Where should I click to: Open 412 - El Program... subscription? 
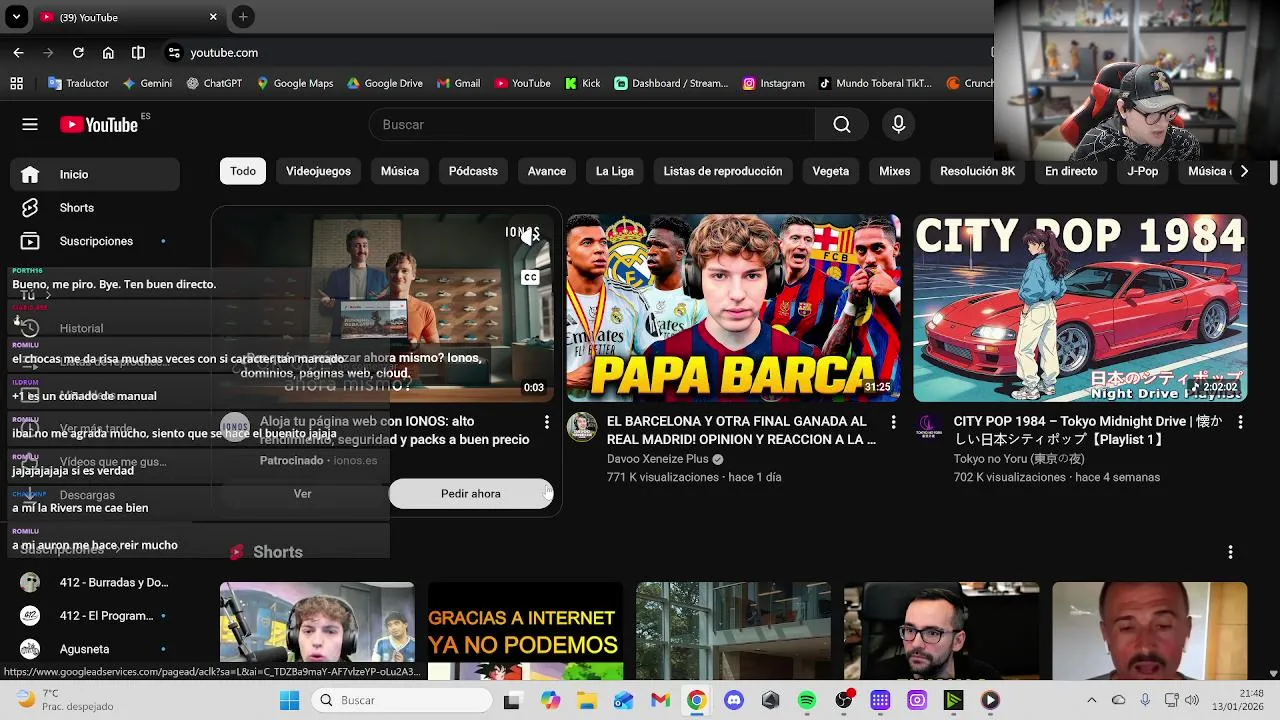pos(95,615)
